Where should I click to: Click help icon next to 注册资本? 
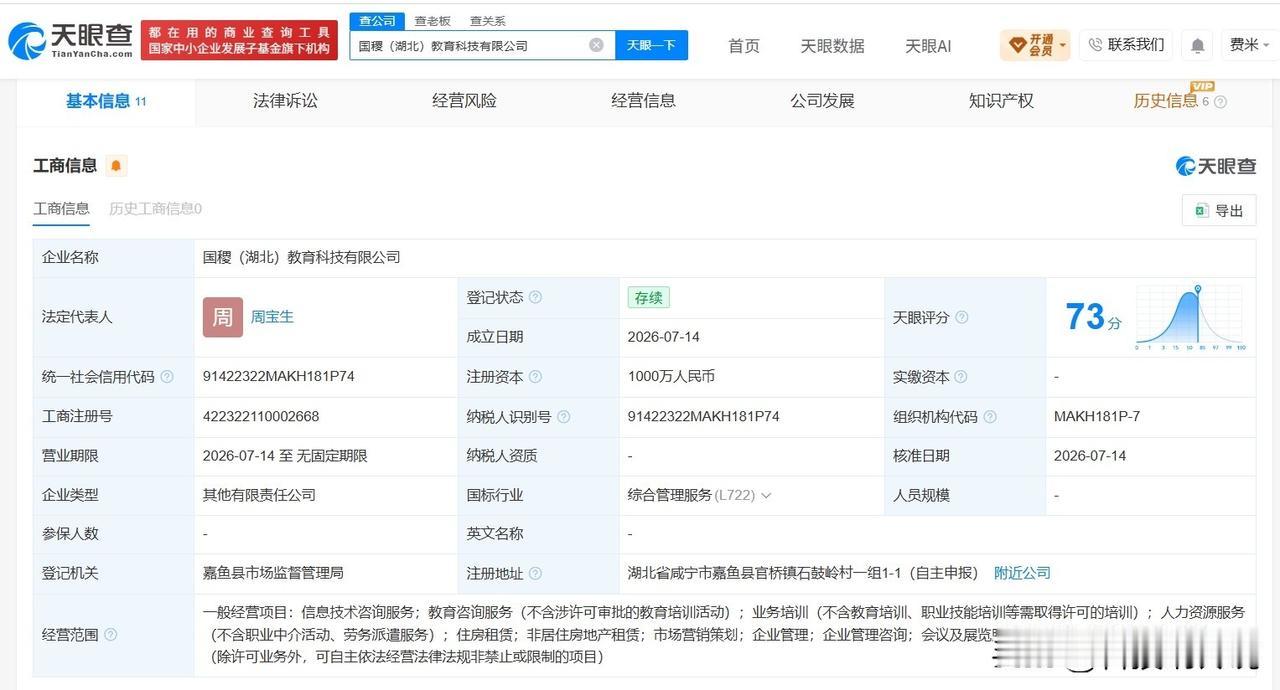pos(535,377)
